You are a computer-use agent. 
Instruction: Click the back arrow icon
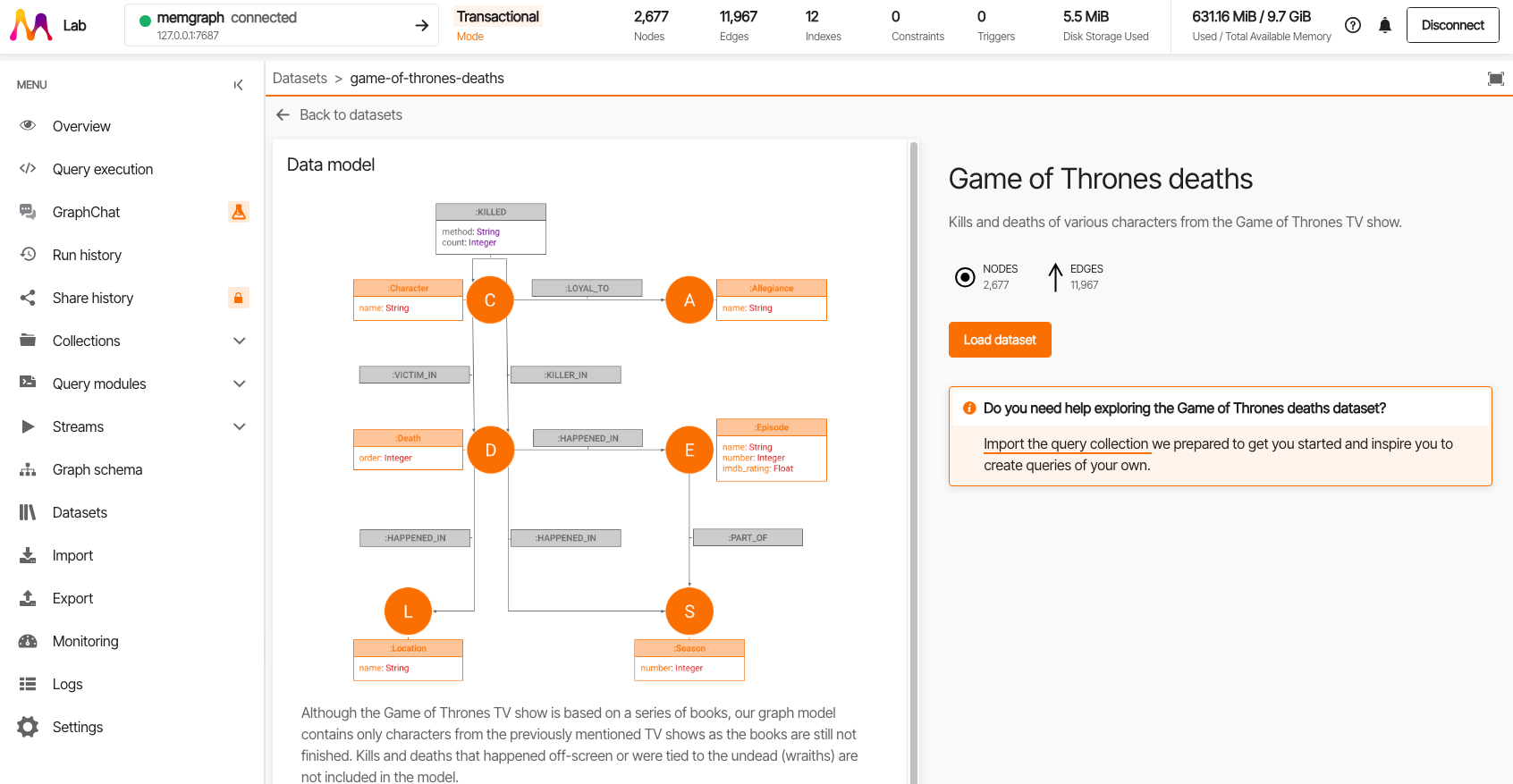[x=283, y=114]
